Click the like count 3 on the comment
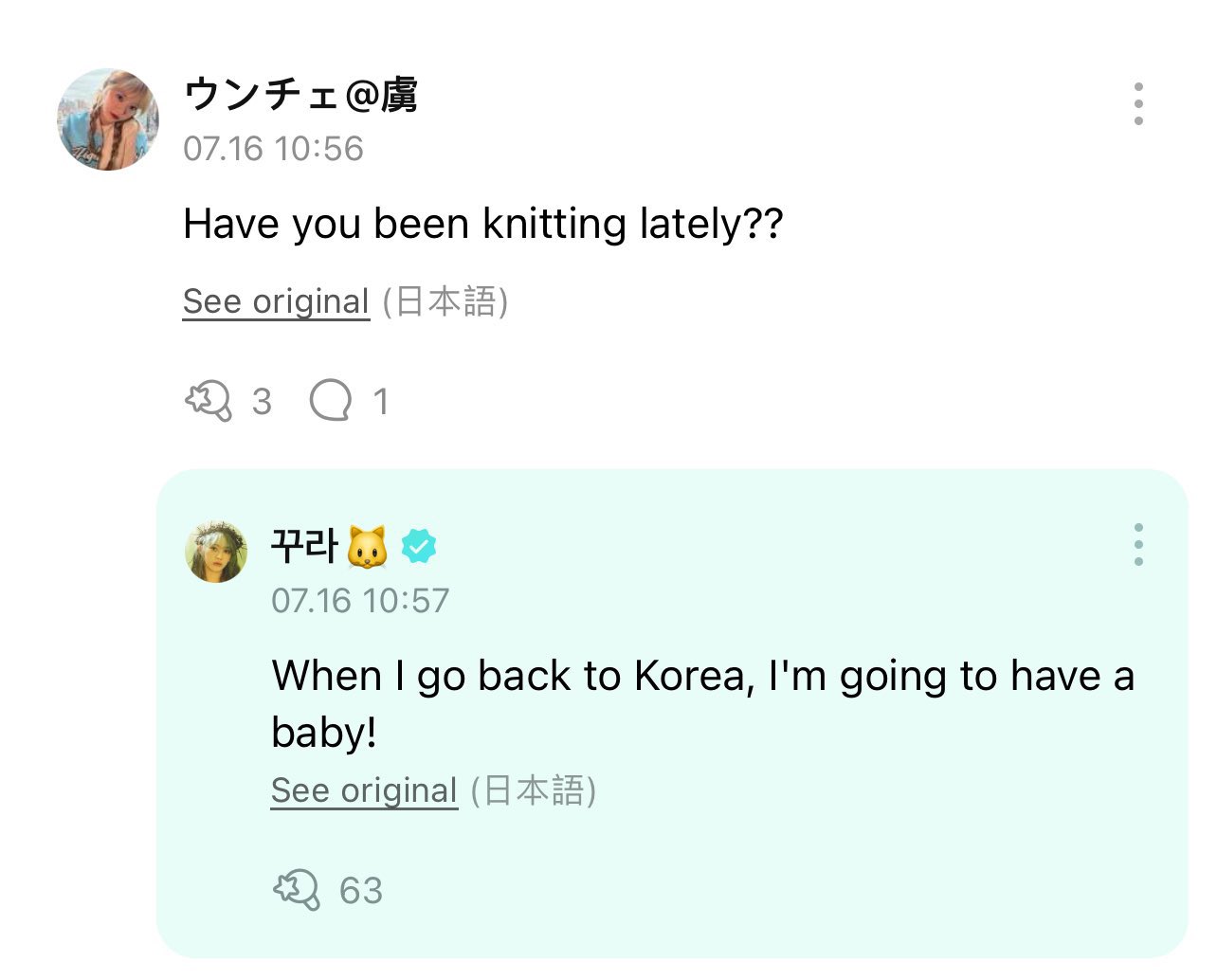Viewport: 1217px width, 980px height. pos(262,402)
